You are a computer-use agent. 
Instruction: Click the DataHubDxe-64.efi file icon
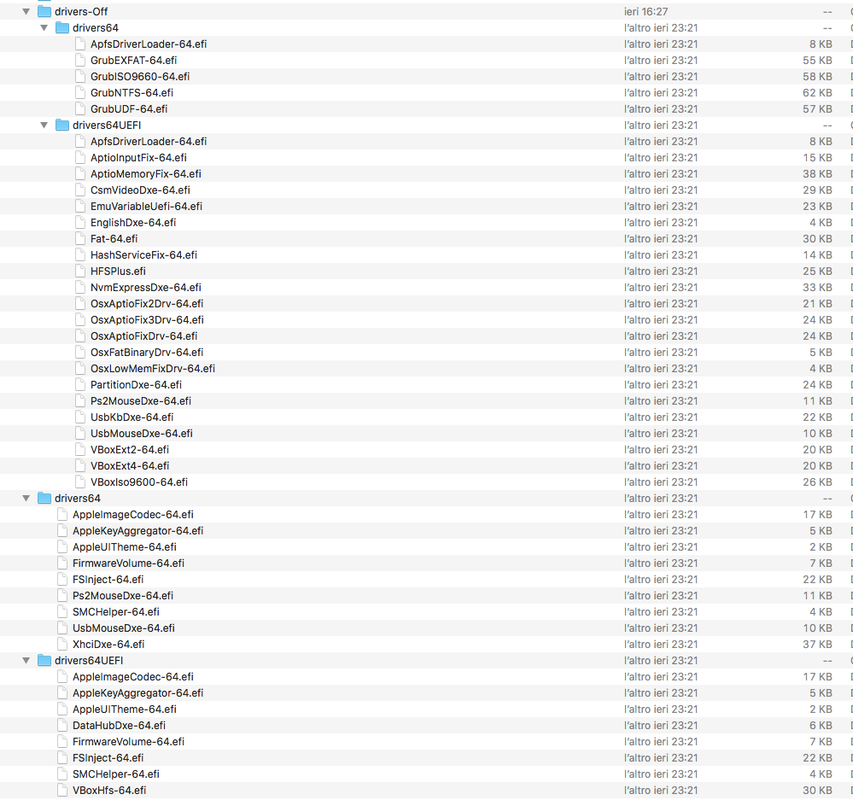pos(63,725)
